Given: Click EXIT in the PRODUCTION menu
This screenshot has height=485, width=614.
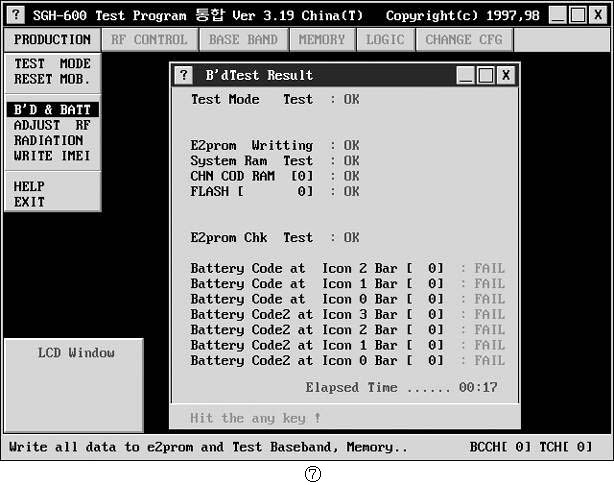Looking at the screenshot, I should click(30, 201).
